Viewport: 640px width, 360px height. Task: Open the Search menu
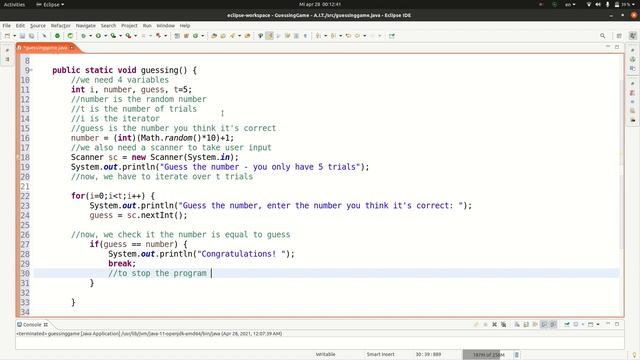click(109, 26)
